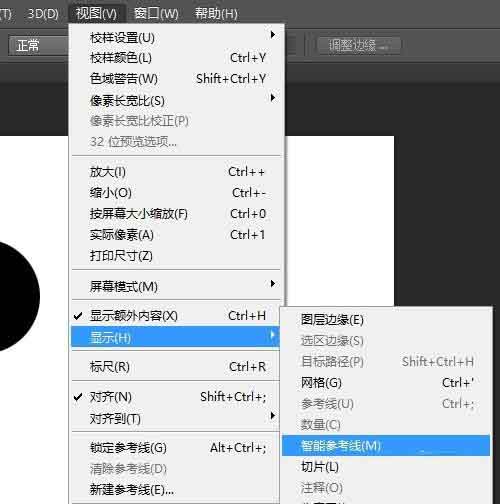
Task: Expand the 校样设置(U) submenu
Action: coord(176,37)
